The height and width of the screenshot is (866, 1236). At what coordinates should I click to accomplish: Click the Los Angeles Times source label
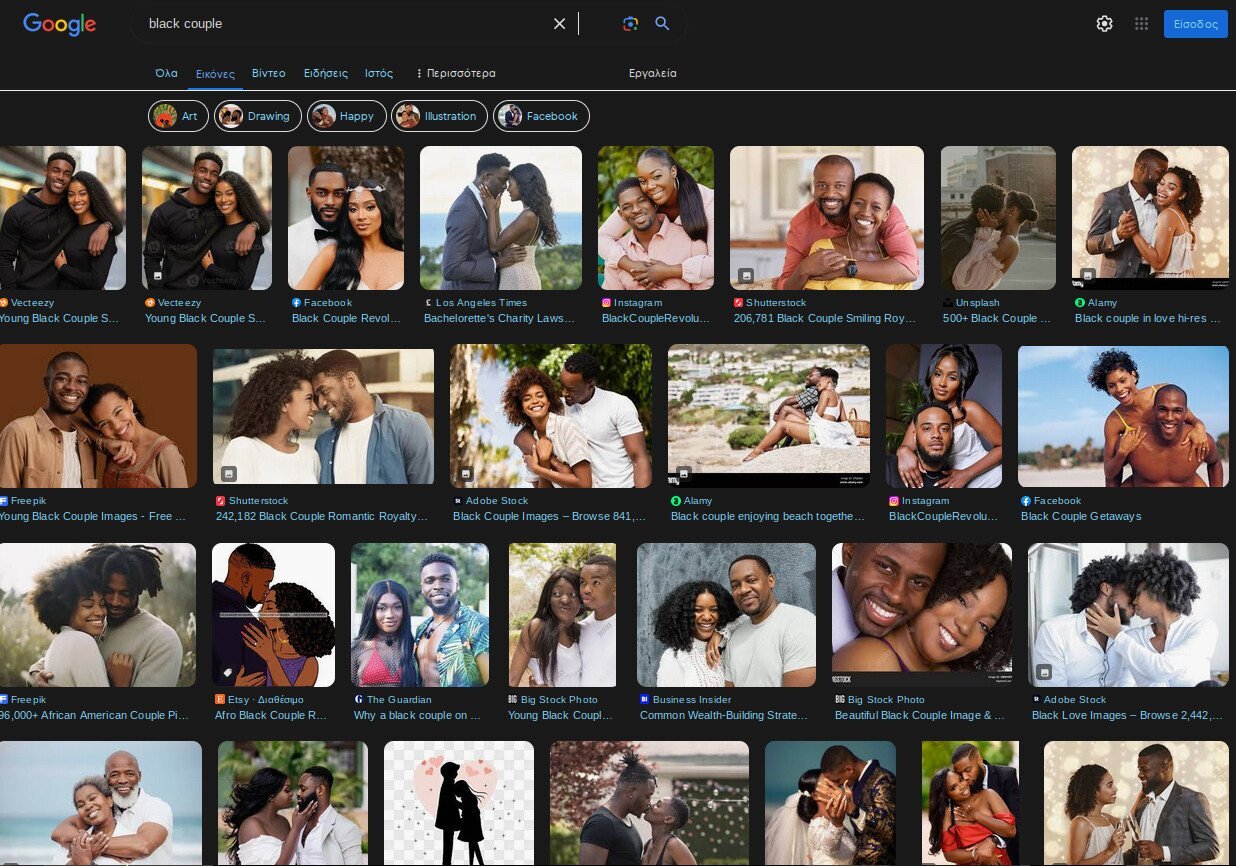tap(481, 302)
